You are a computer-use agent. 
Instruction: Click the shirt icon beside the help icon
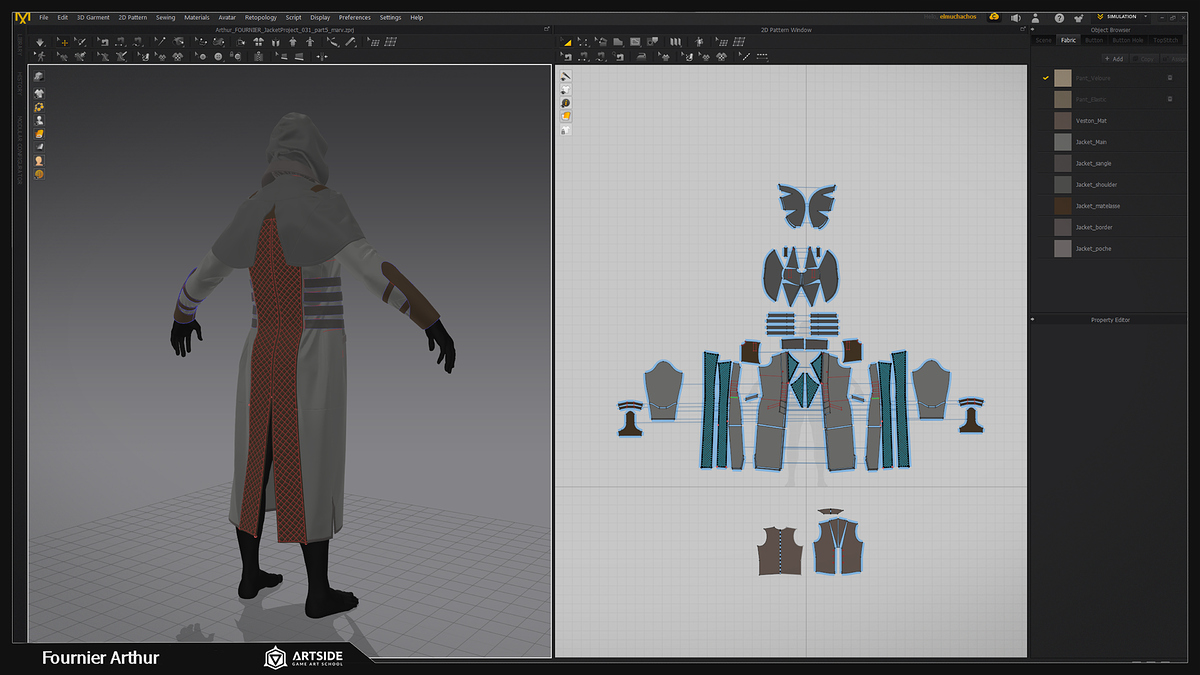click(x=1079, y=18)
